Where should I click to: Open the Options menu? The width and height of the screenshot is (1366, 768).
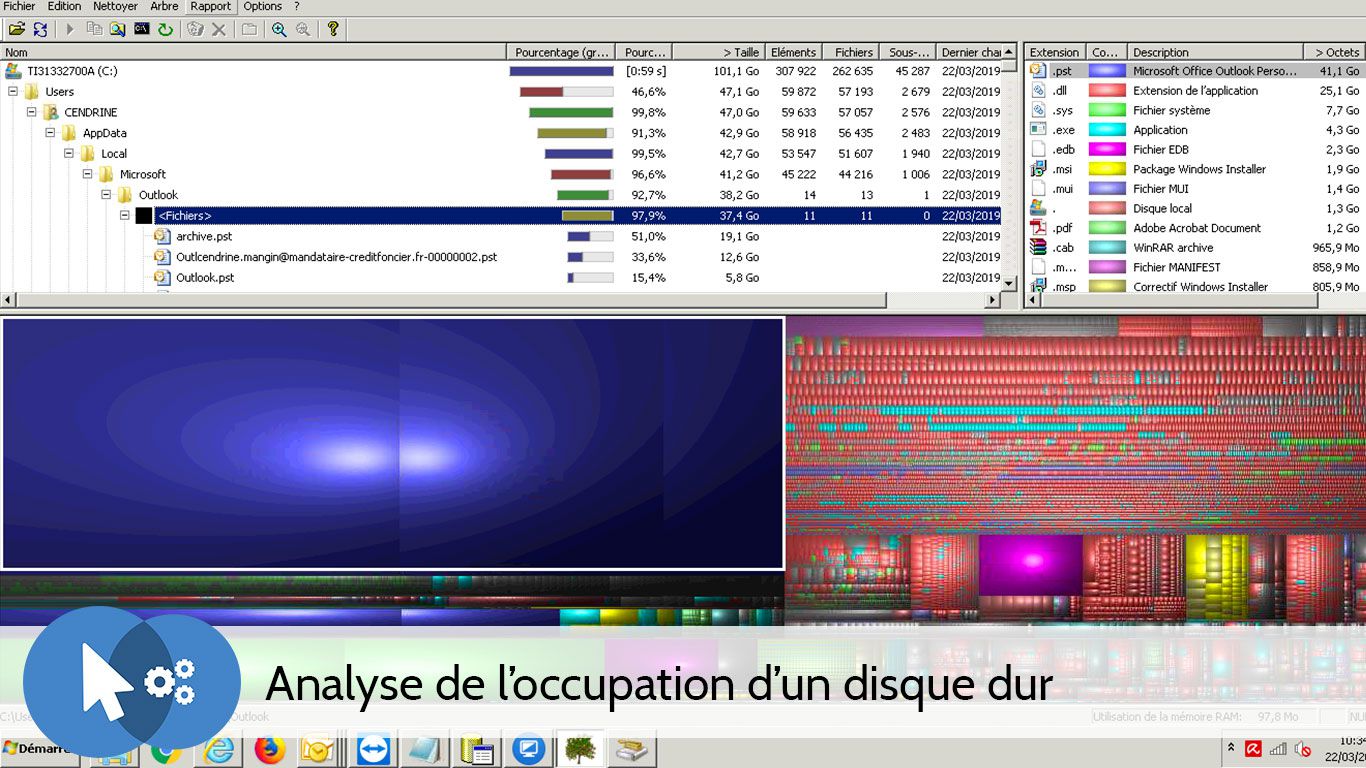(262, 7)
